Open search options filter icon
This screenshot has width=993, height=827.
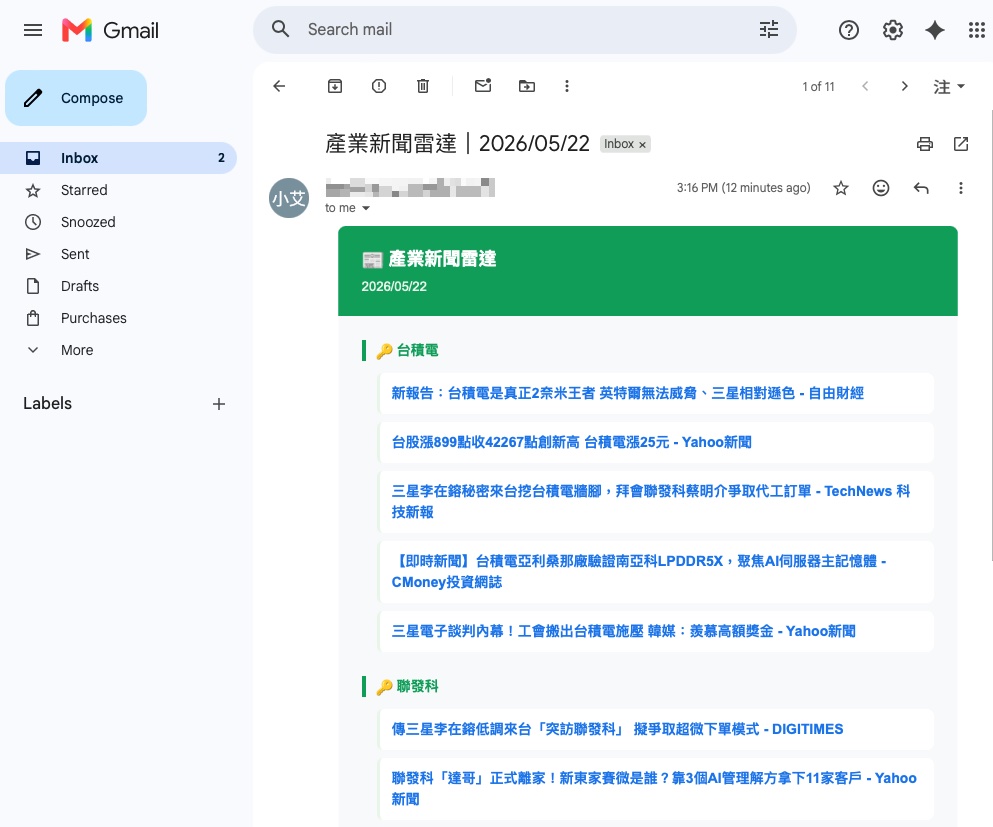[x=769, y=29]
